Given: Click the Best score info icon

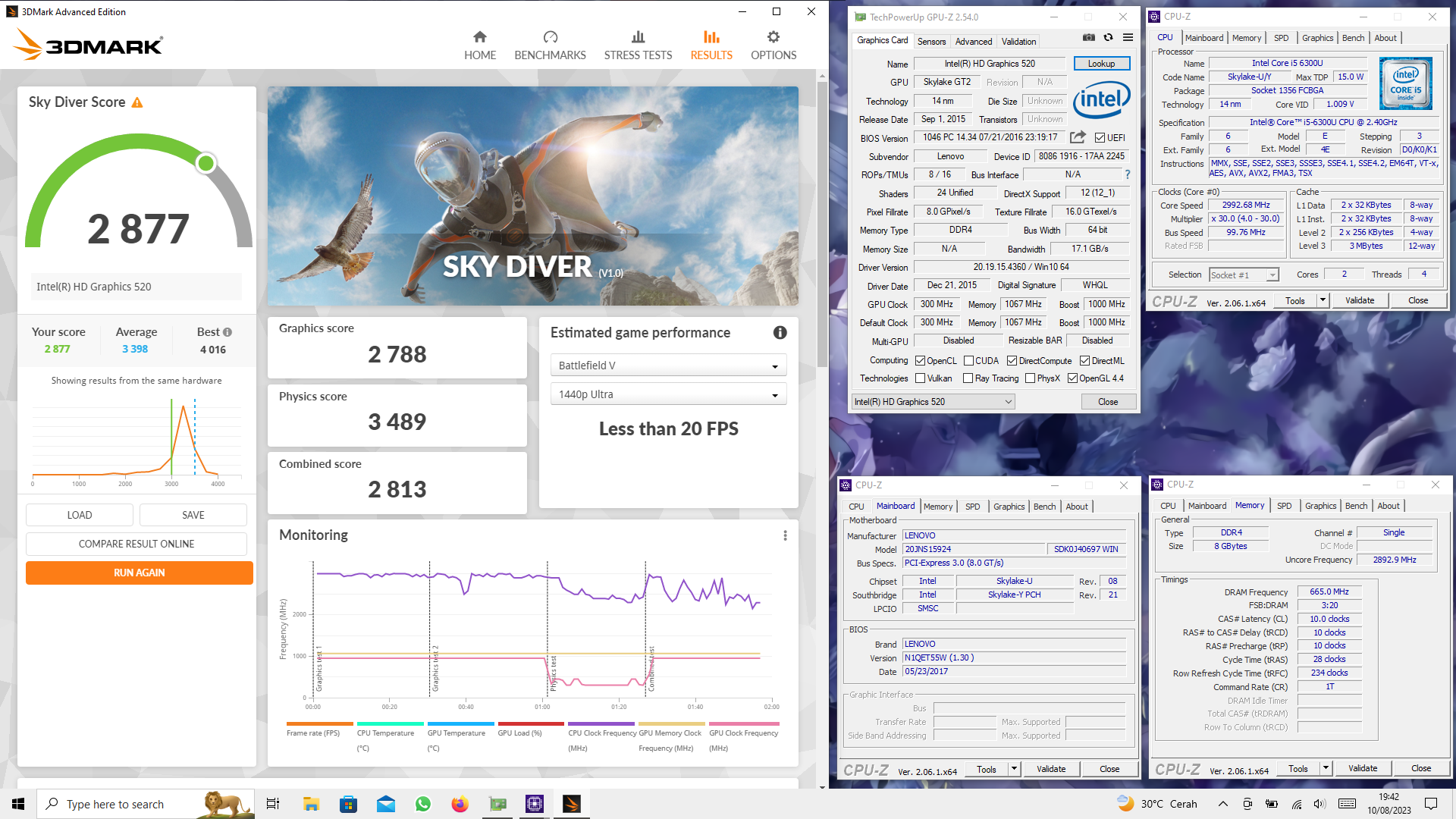Looking at the screenshot, I should click(227, 332).
